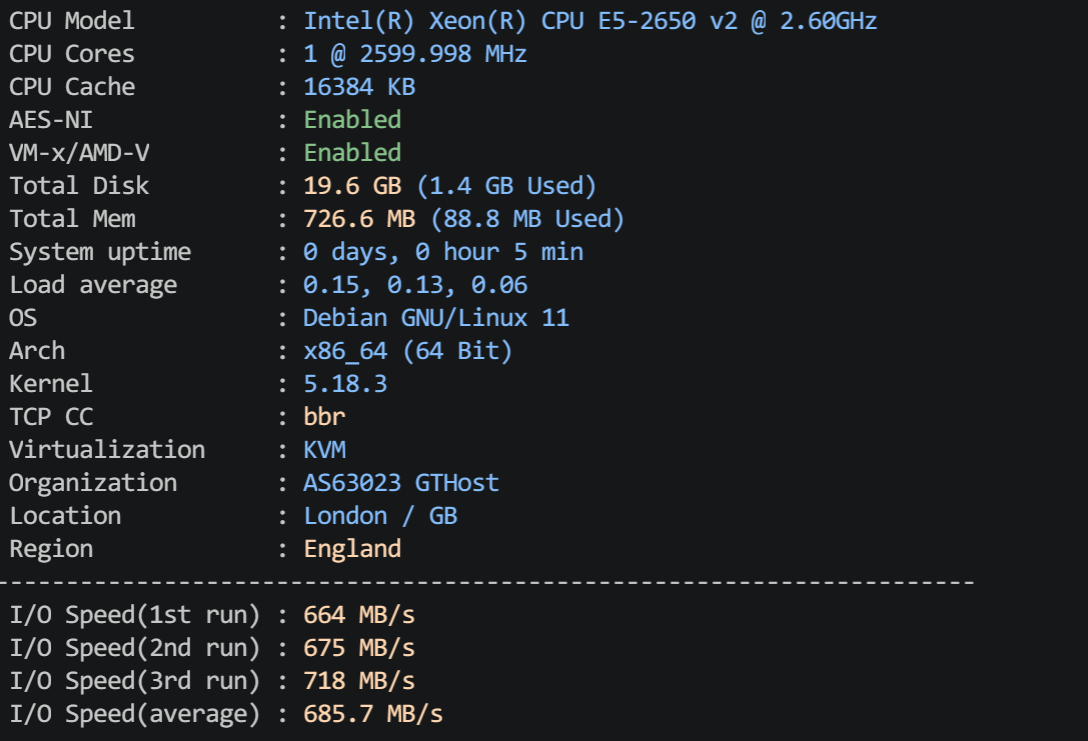
Task: Select the uptime '0 days, 0 hour 5 min'
Action: [443, 252]
